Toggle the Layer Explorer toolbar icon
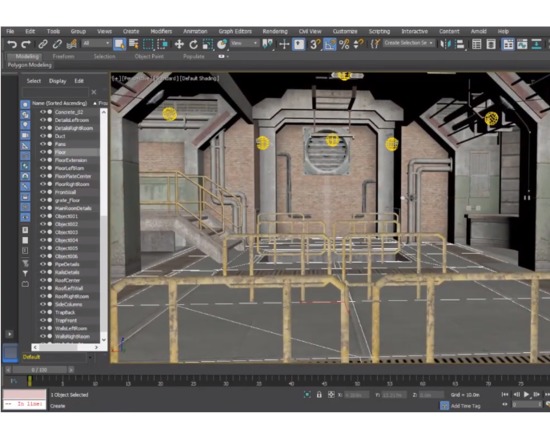The width and height of the screenshot is (550, 440). (x=491, y=44)
